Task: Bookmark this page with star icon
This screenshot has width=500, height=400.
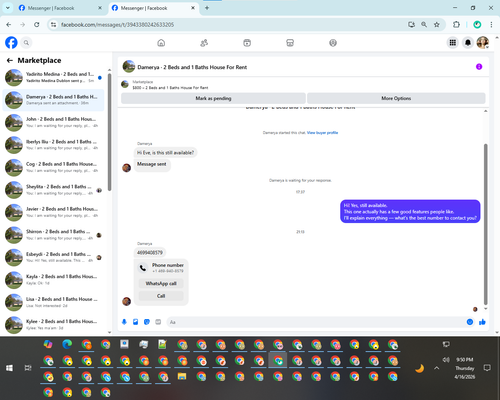Action: point(437,25)
